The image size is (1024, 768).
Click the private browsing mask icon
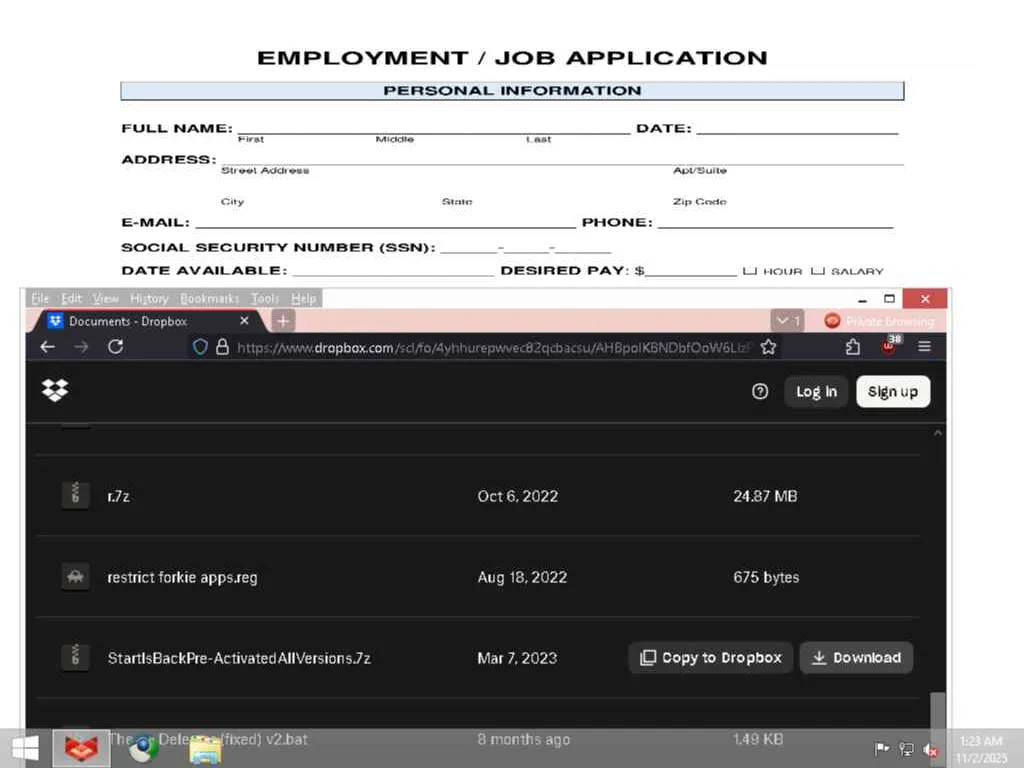click(x=832, y=321)
